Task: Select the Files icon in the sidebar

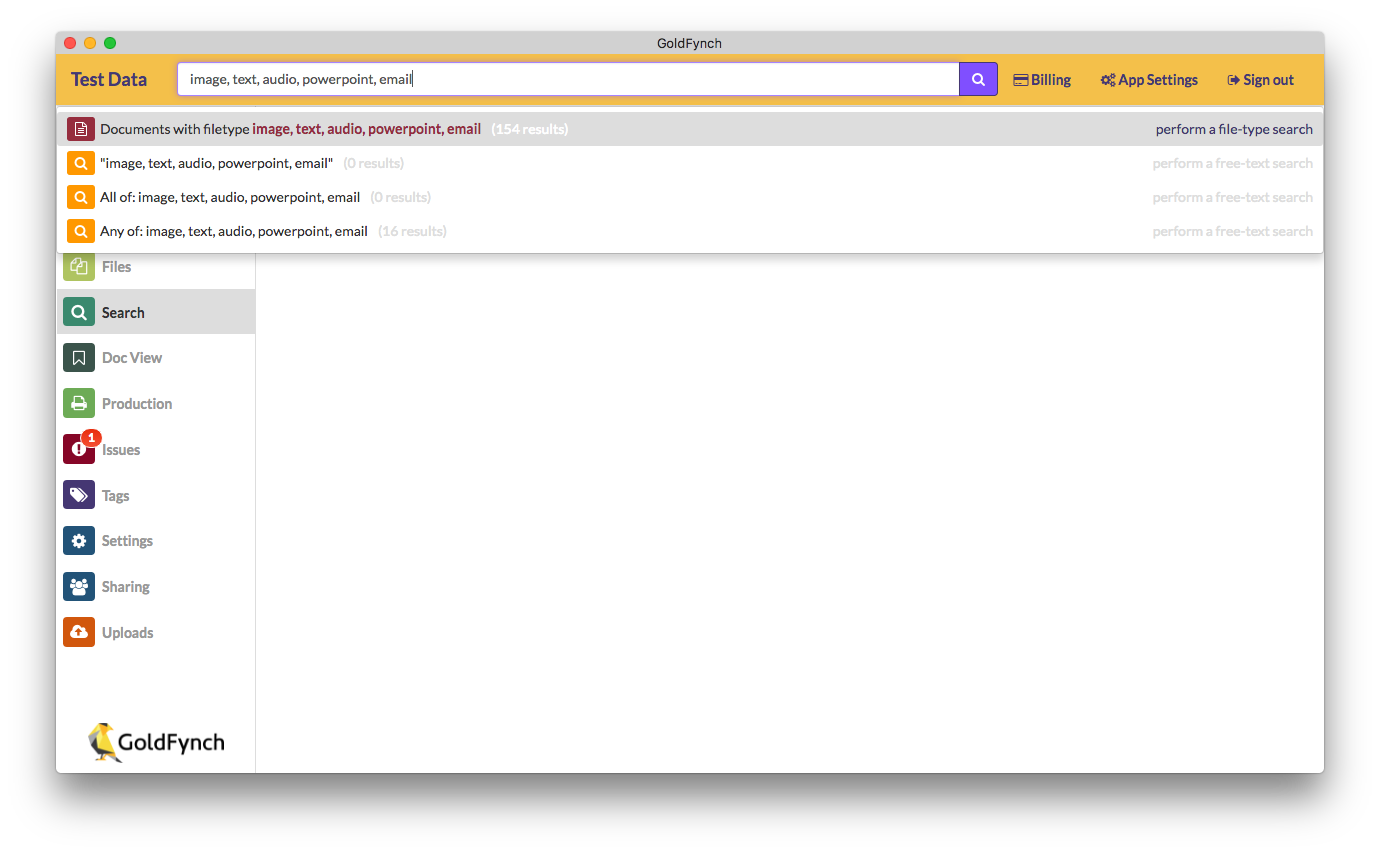Action: coord(78,266)
